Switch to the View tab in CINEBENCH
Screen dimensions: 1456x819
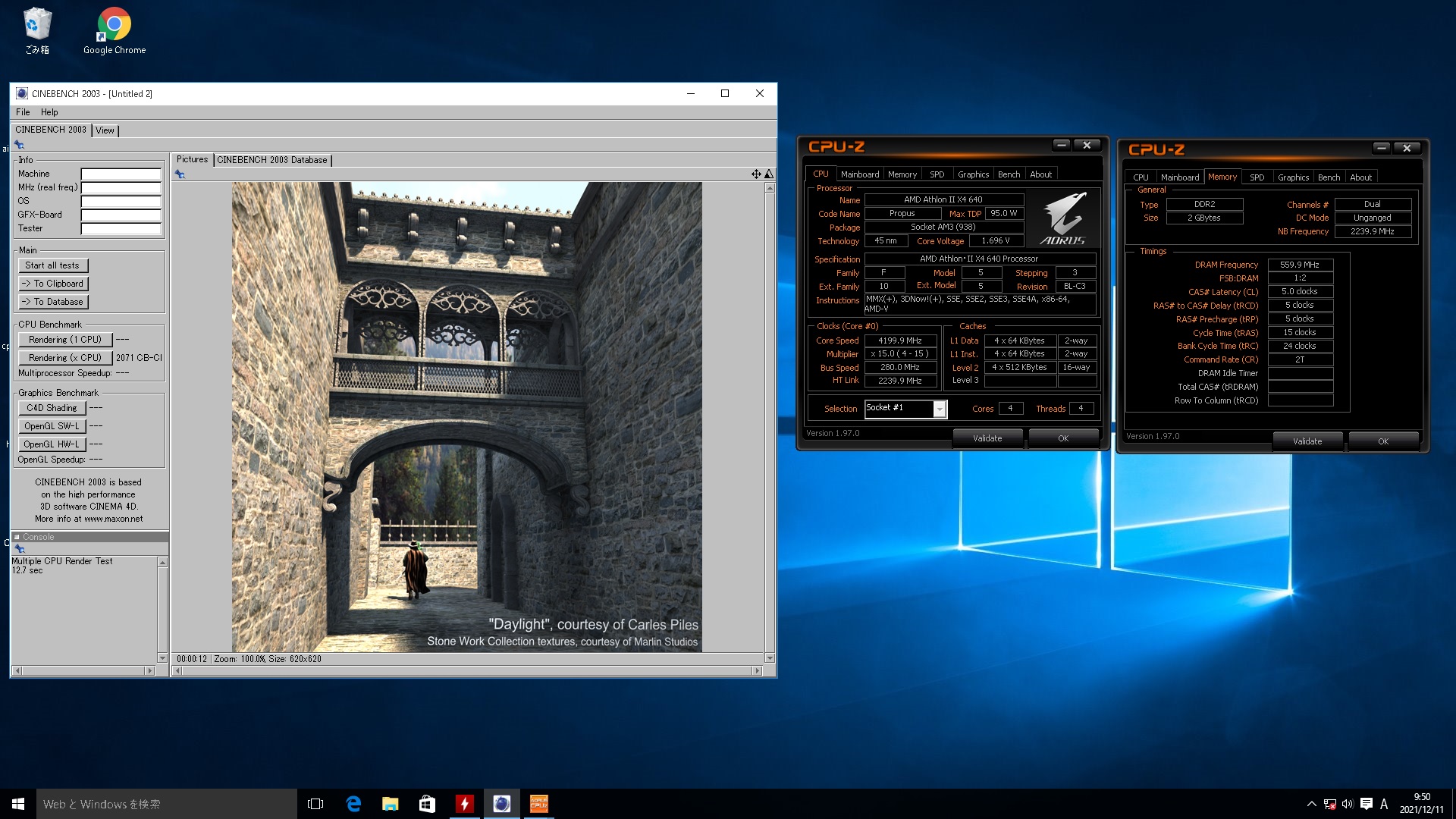coord(105,130)
